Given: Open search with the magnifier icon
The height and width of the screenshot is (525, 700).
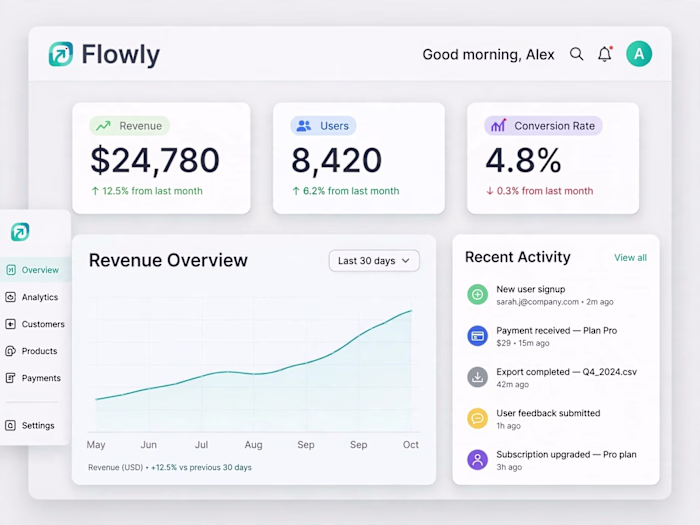Looking at the screenshot, I should pyautogui.click(x=576, y=54).
